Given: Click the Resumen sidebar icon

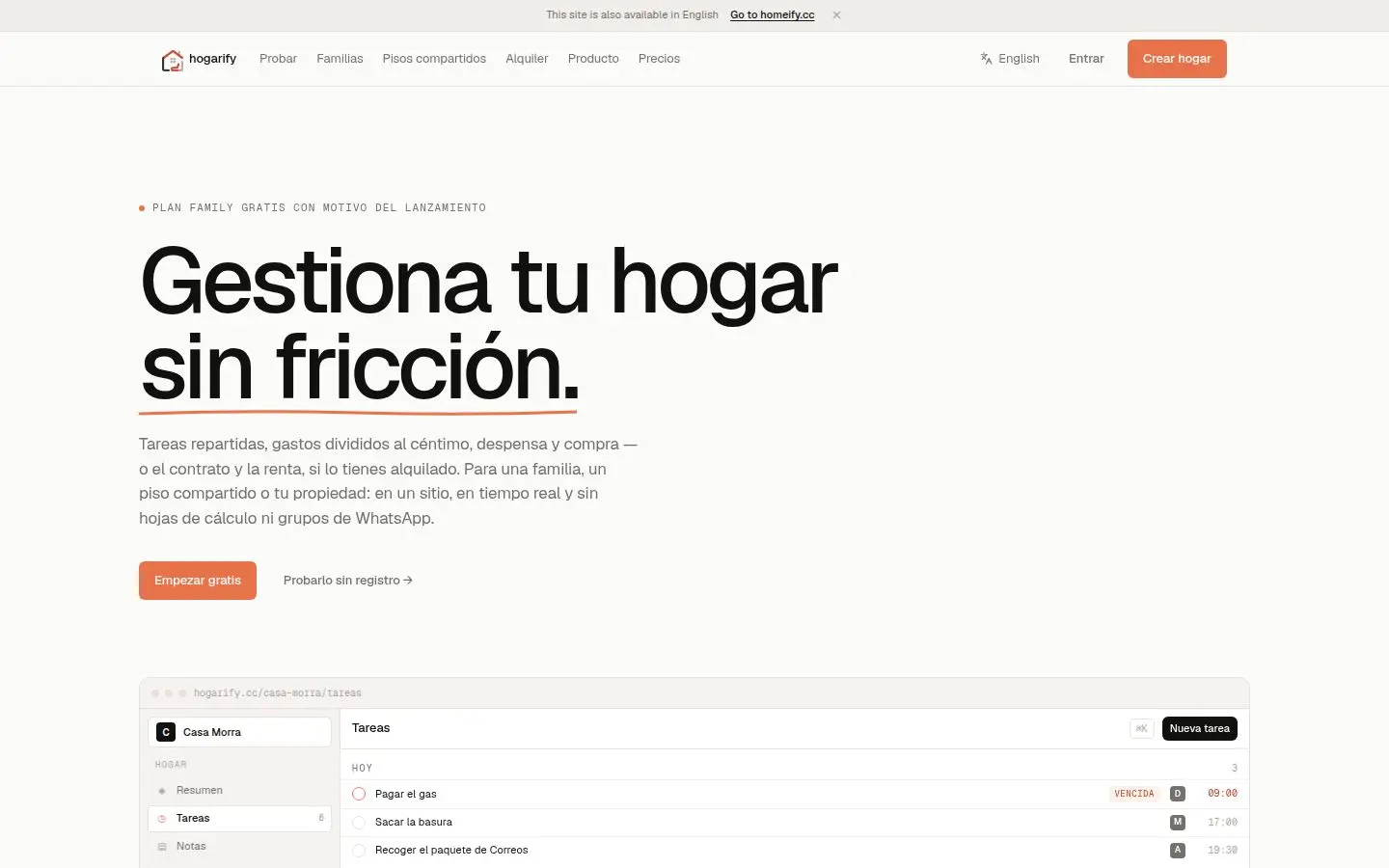Looking at the screenshot, I should pos(162,791).
